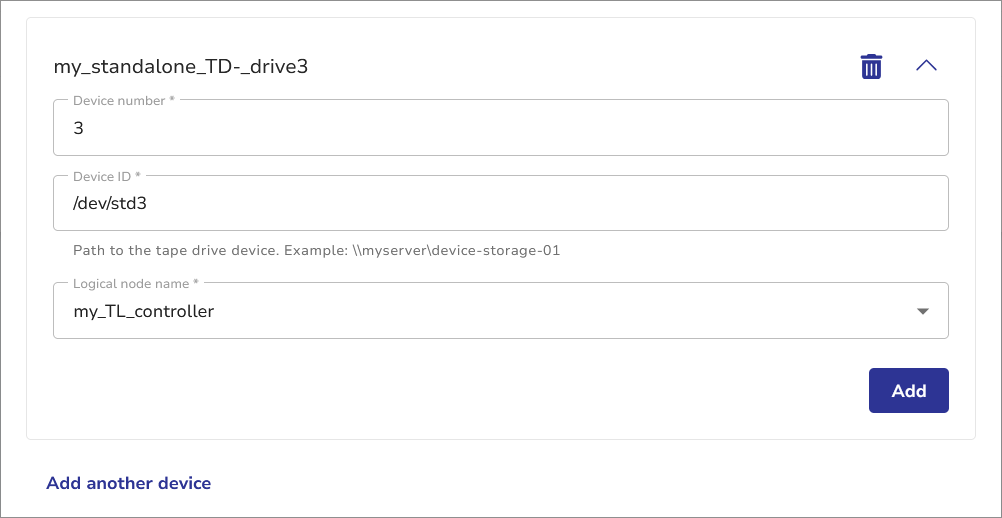This screenshot has height=518, width=1002.
Task: Click the Add another device link
Action: (129, 483)
